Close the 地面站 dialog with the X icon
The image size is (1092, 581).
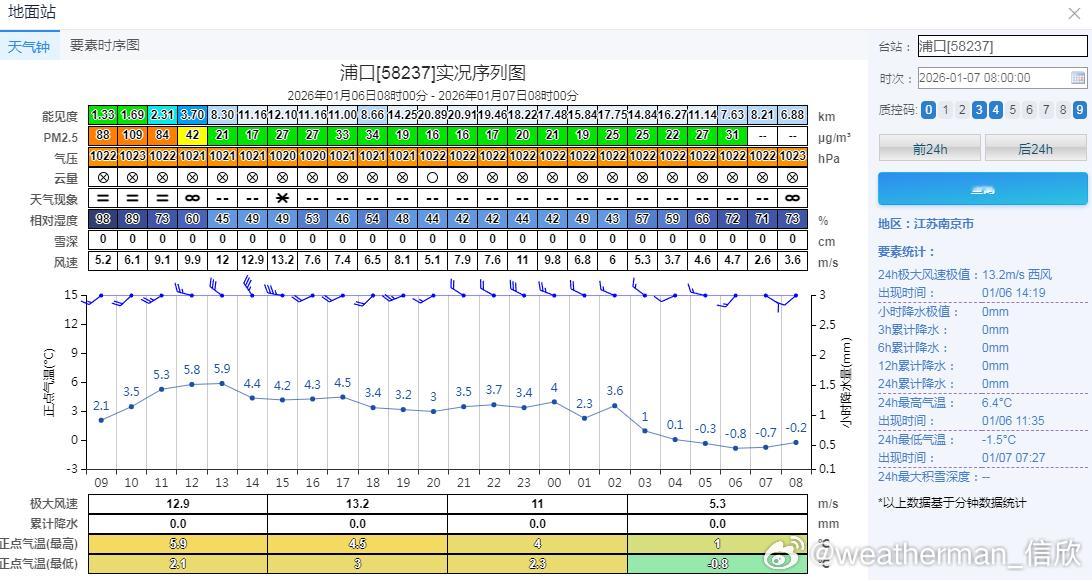pyautogui.click(x=1075, y=13)
